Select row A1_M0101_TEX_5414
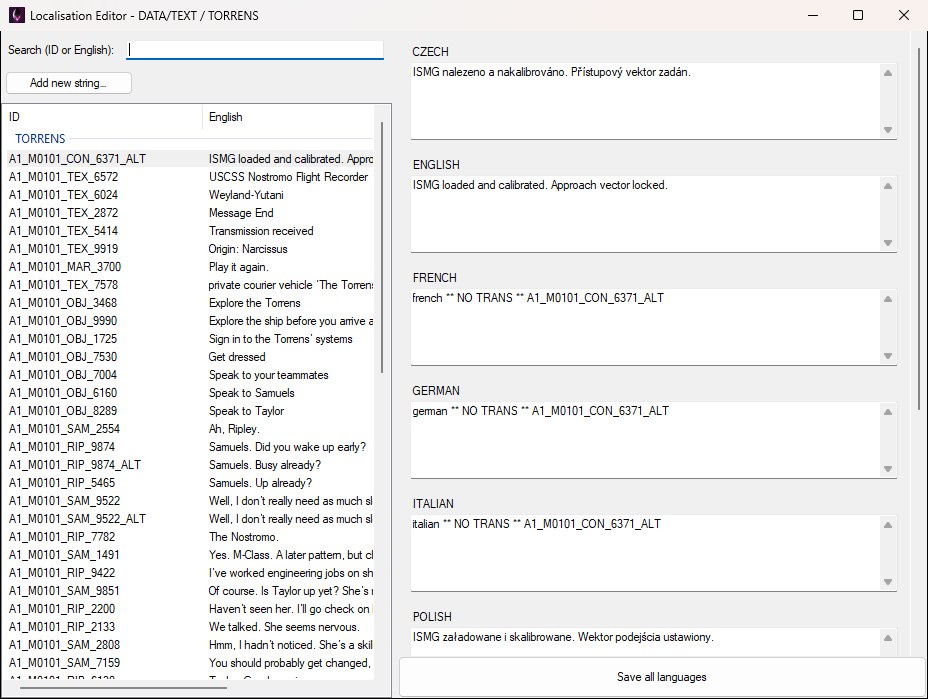Screen dimensions: 928x699 (x=189, y=231)
